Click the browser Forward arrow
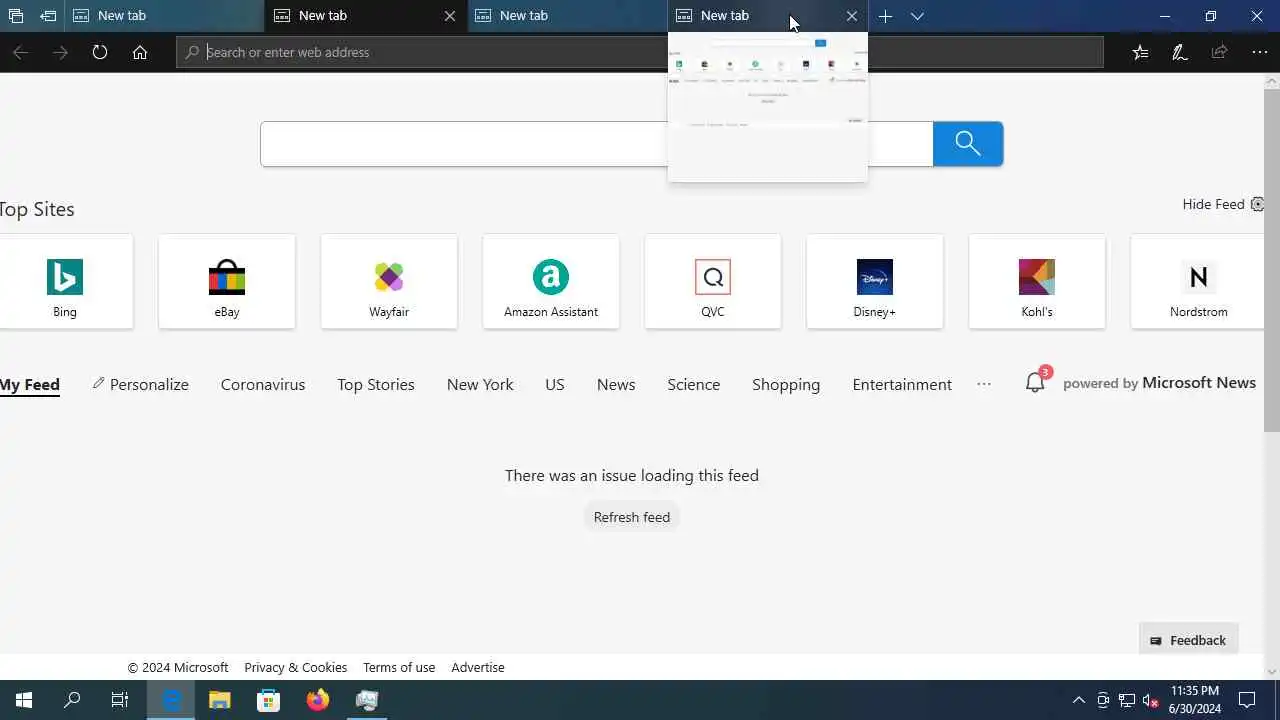The image size is (1280, 720). tap(60, 52)
